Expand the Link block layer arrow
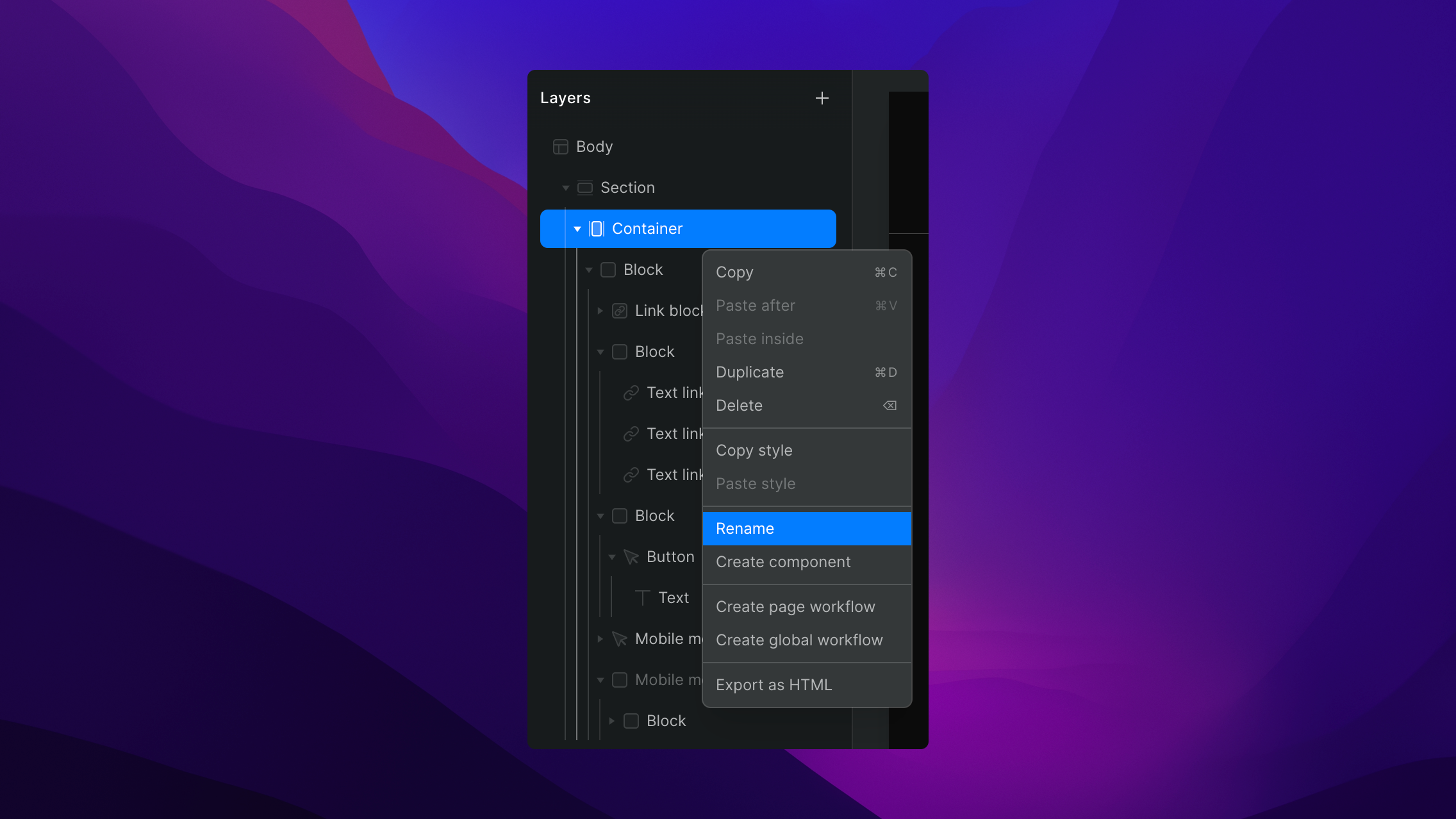Image resolution: width=1456 pixels, height=819 pixels. point(600,311)
